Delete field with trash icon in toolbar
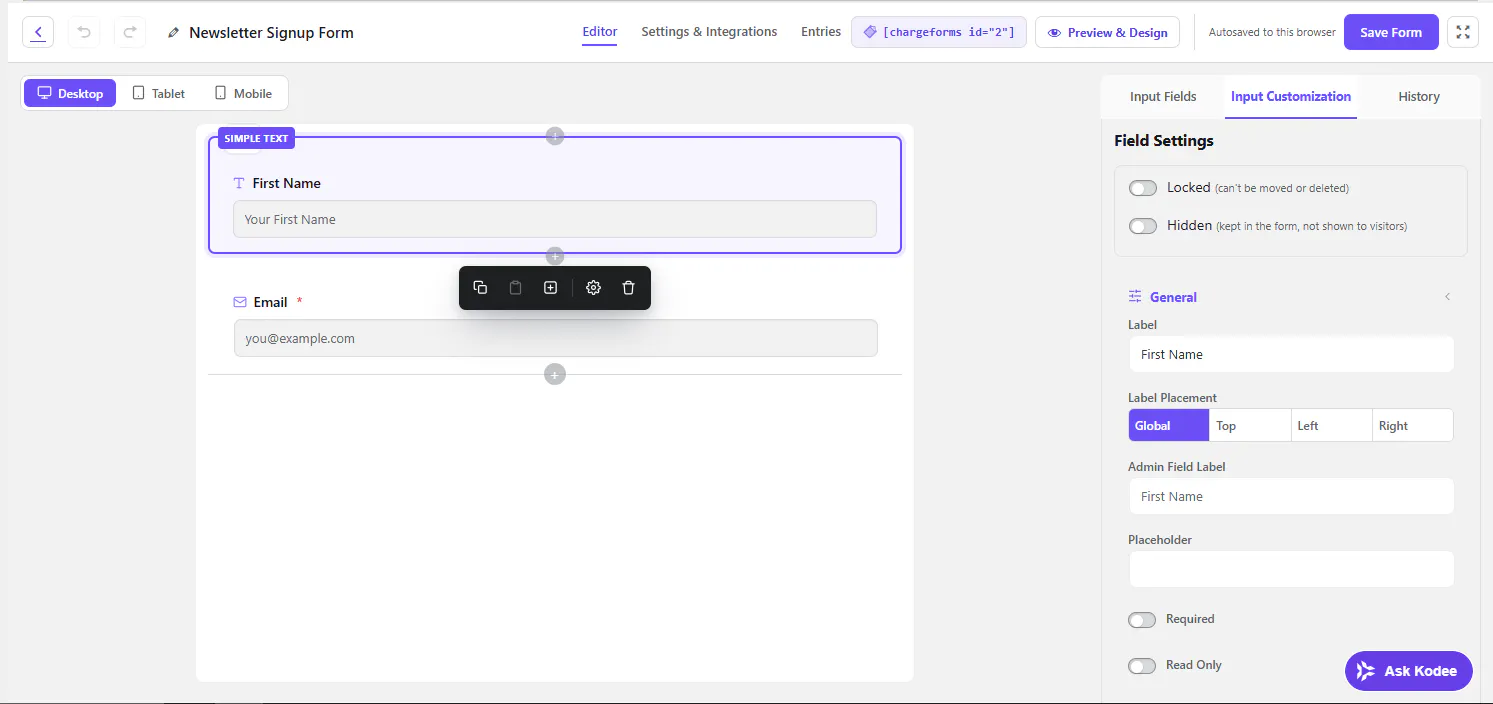Screen dimensions: 1493x704 click(x=628, y=288)
